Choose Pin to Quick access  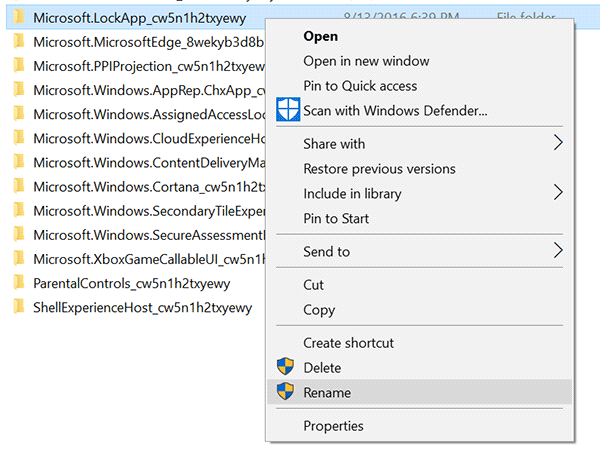point(360,86)
